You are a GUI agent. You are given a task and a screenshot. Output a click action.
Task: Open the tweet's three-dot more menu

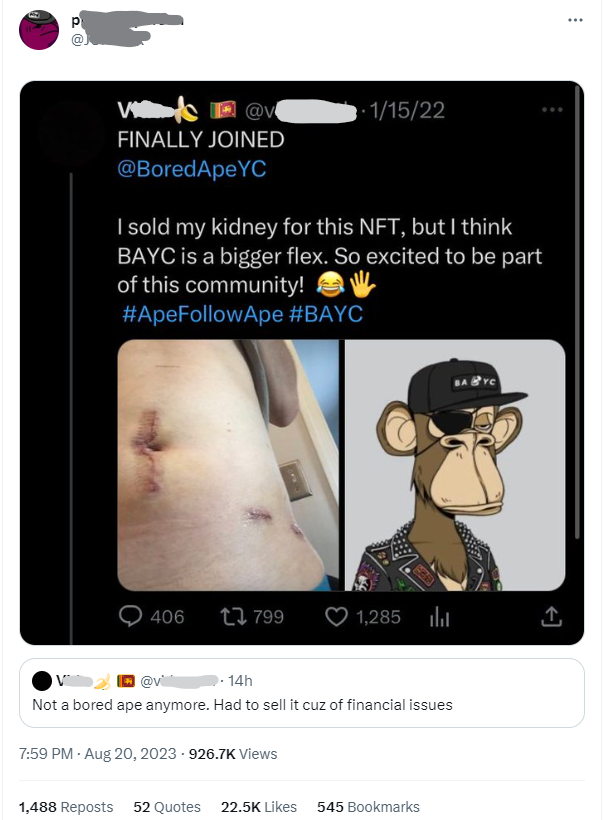[x=573, y=20]
